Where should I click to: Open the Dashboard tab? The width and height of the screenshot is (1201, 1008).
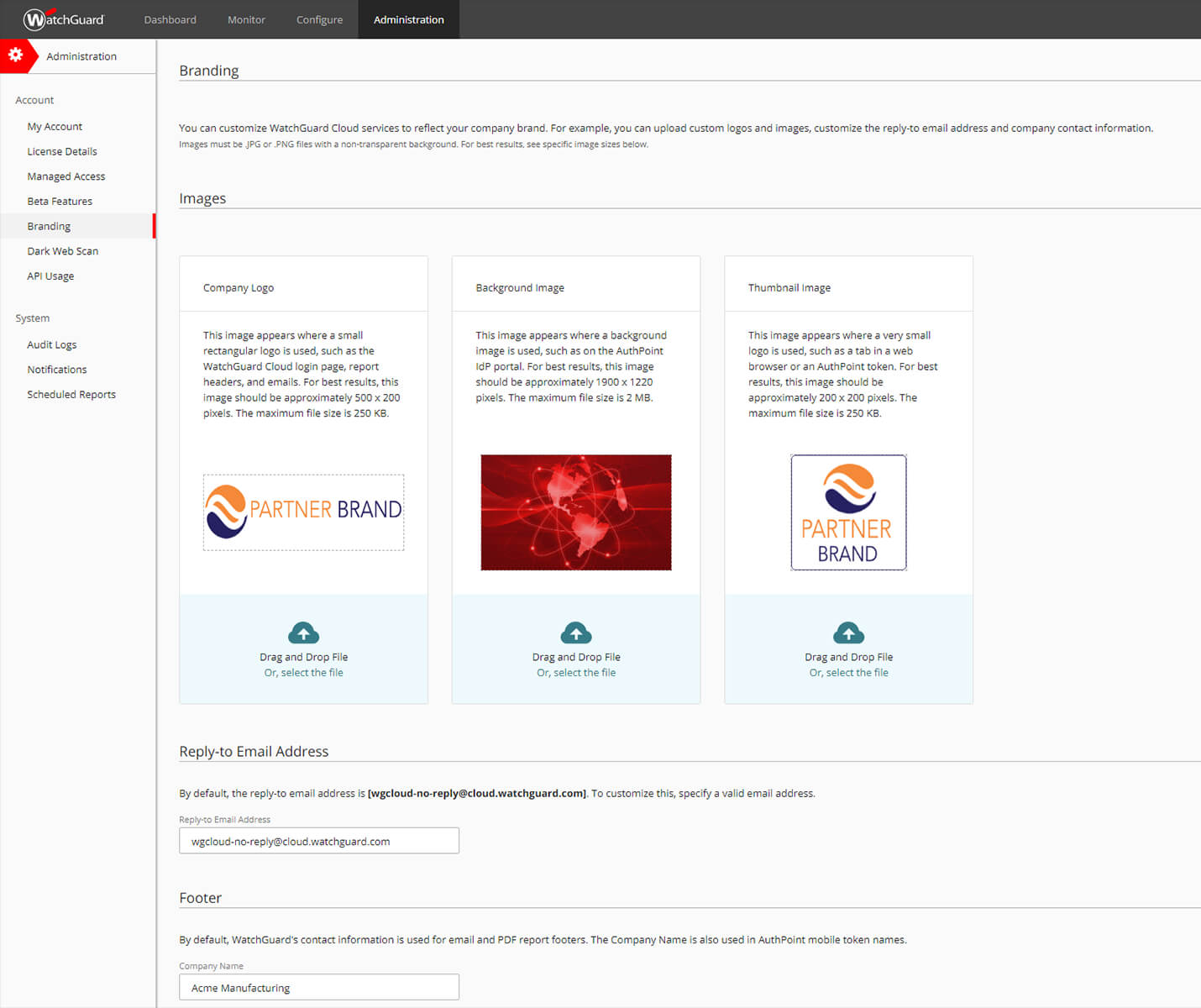point(170,19)
